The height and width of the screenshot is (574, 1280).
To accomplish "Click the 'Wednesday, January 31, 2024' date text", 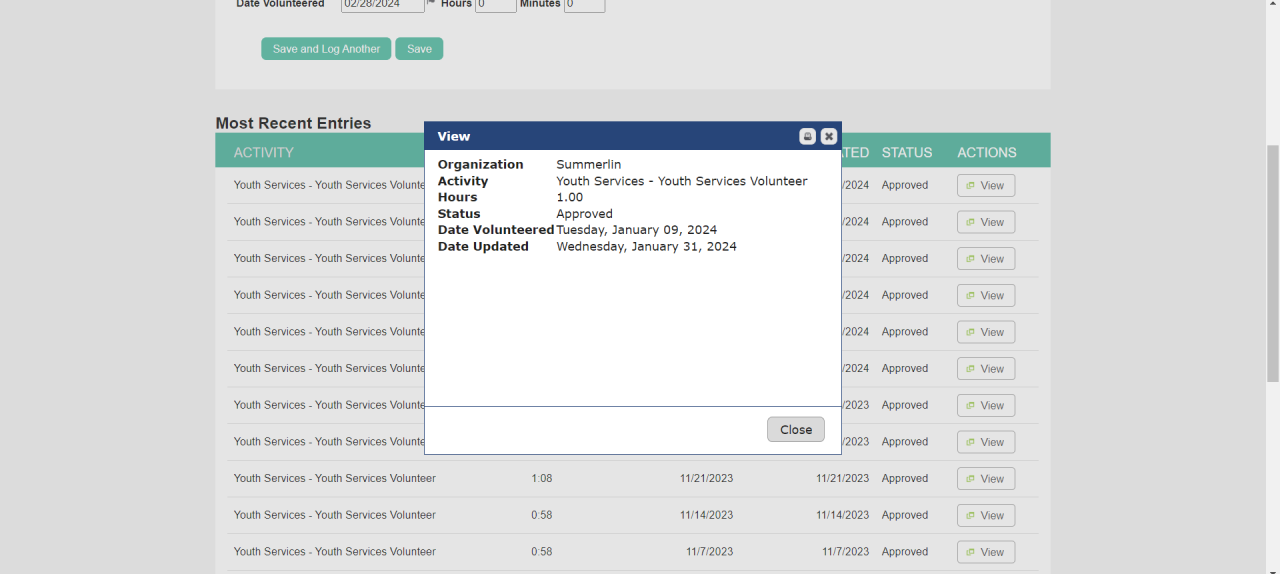I will point(647,246).
